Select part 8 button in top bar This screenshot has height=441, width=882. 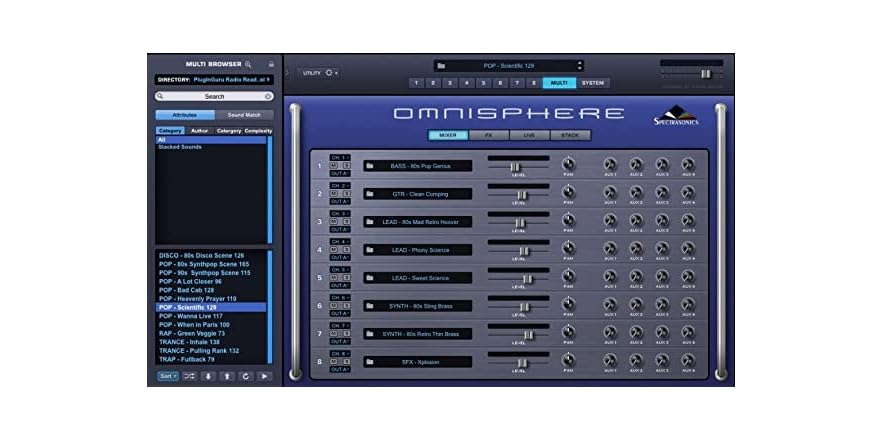tap(534, 83)
